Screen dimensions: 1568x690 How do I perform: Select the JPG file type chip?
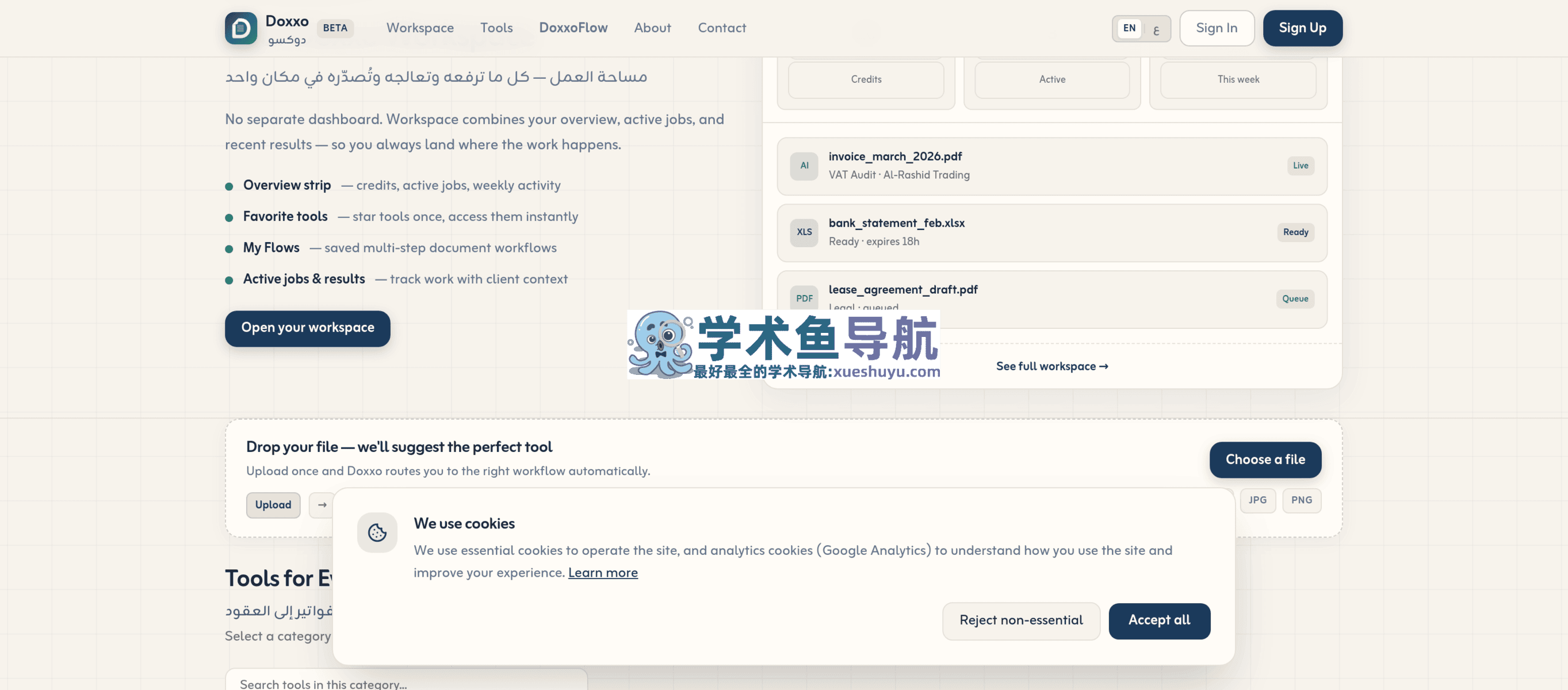click(x=1257, y=500)
